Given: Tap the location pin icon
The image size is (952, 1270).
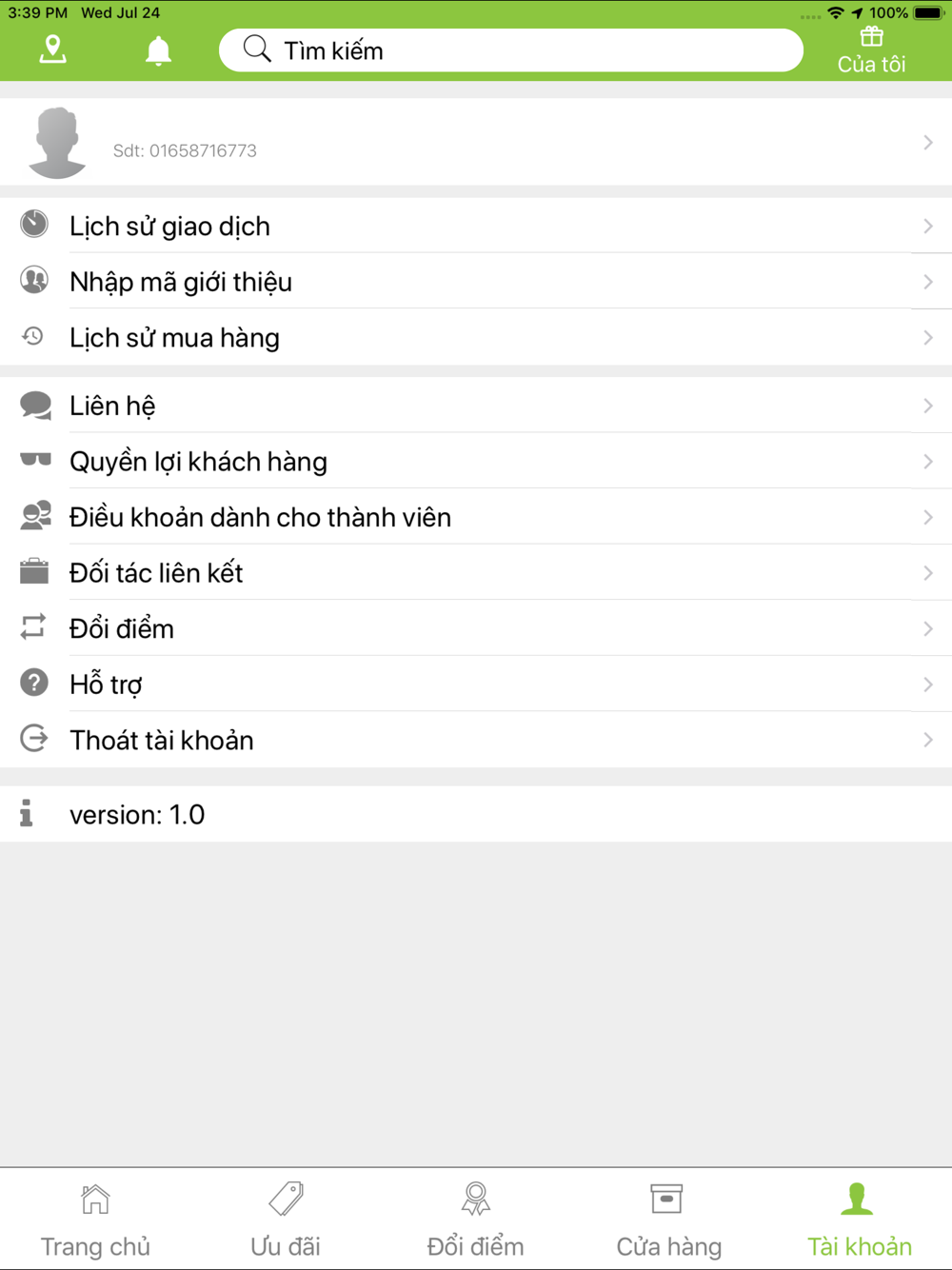Looking at the screenshot, I should (x=53, y=50).
